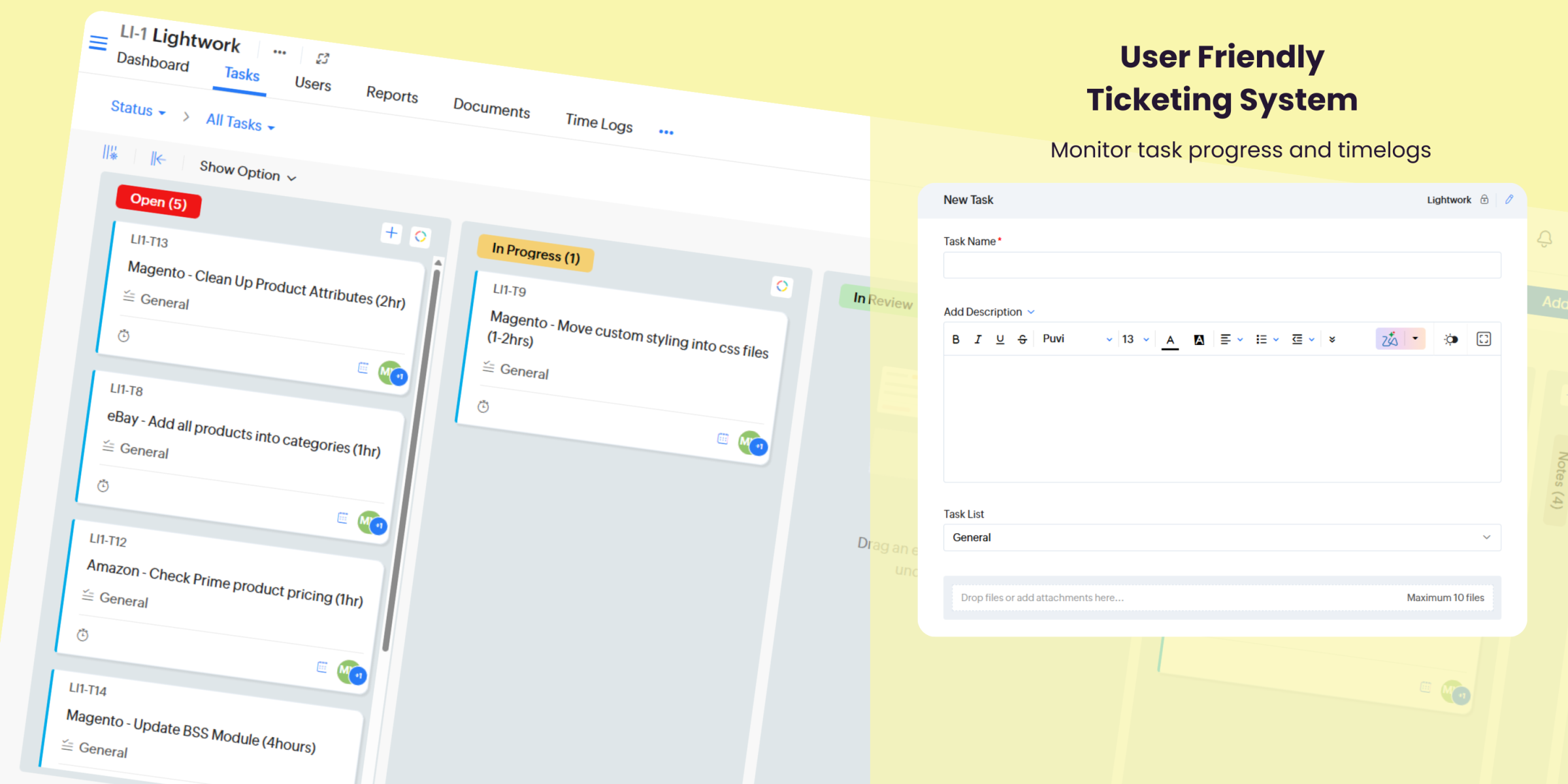Click the edit pencil icon in New Task

pyautogui.click(x=1509, y=199)
